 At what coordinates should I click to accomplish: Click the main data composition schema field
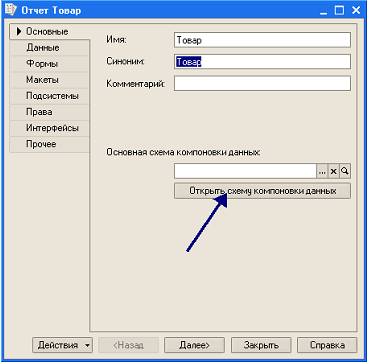pyautogui.click(x=245, y=171)
